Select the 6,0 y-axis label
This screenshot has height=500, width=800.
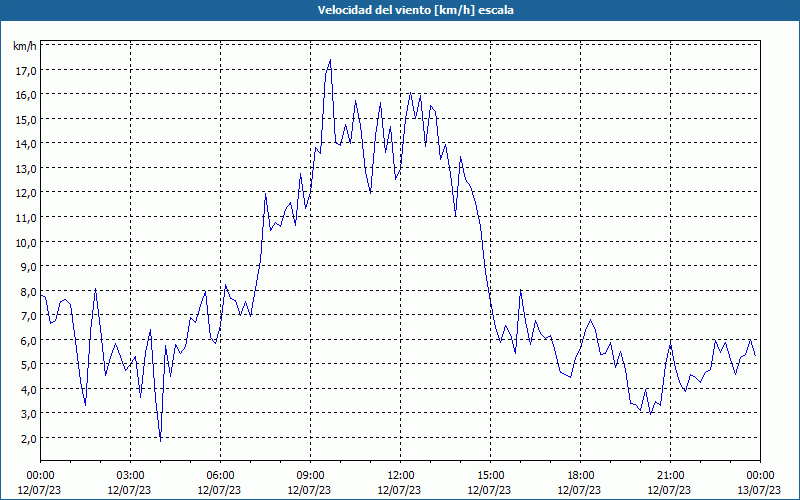click(x=28, y=341)
